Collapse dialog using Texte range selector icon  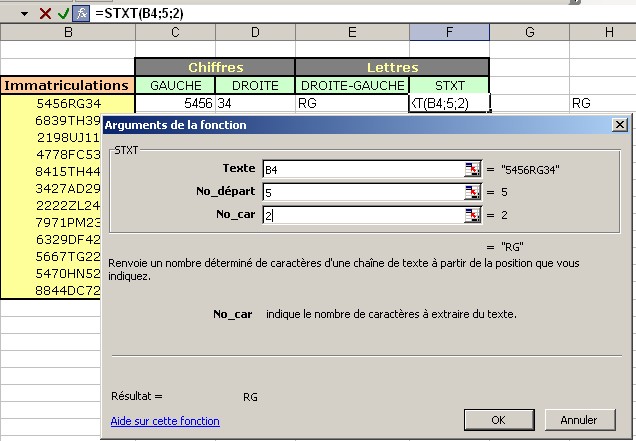click(472, 169)
